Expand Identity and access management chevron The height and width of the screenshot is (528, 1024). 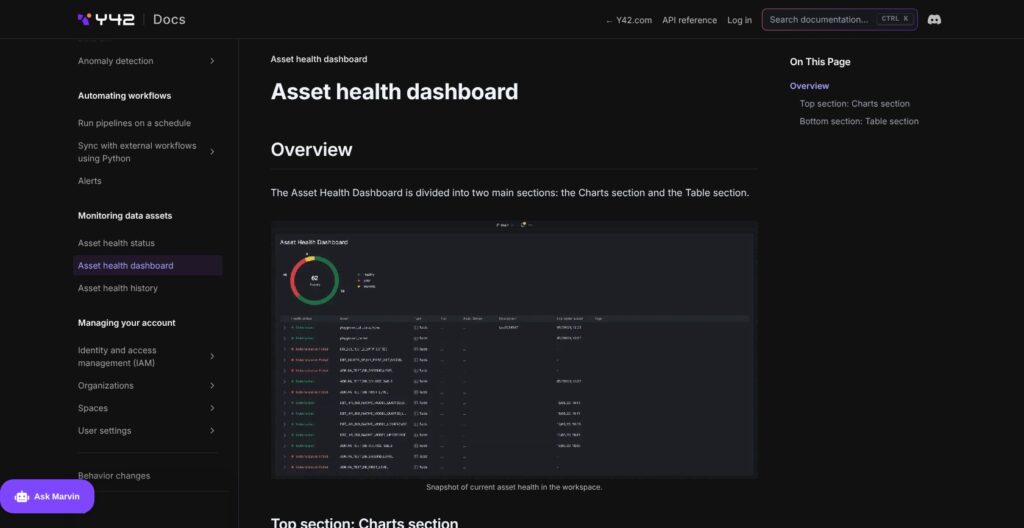click(x=212, y=356)
